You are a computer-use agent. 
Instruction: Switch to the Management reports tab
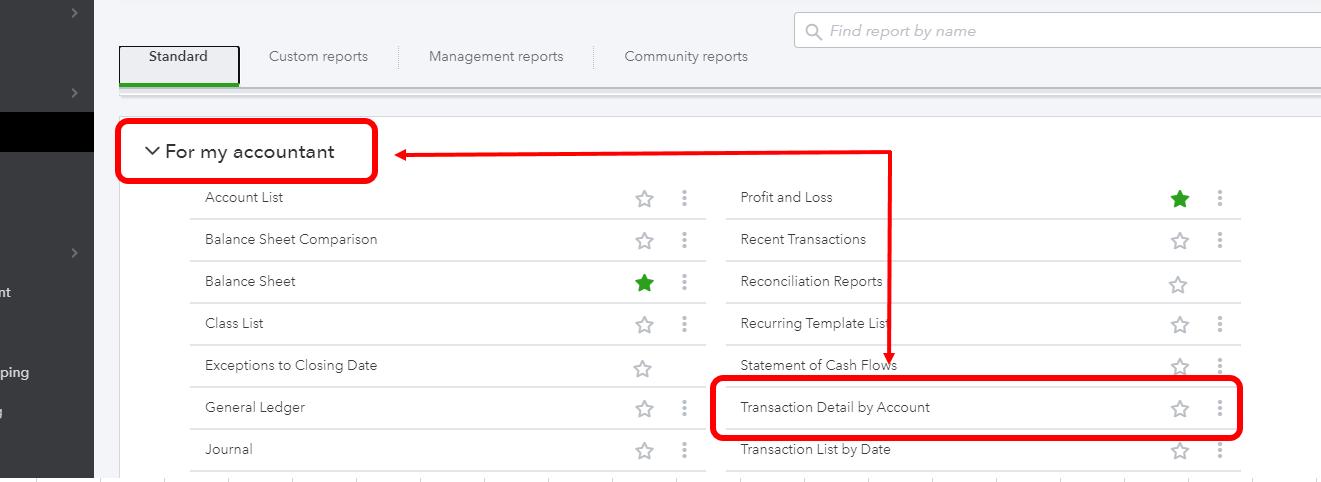pyautogui.click(x=496, y=57)
